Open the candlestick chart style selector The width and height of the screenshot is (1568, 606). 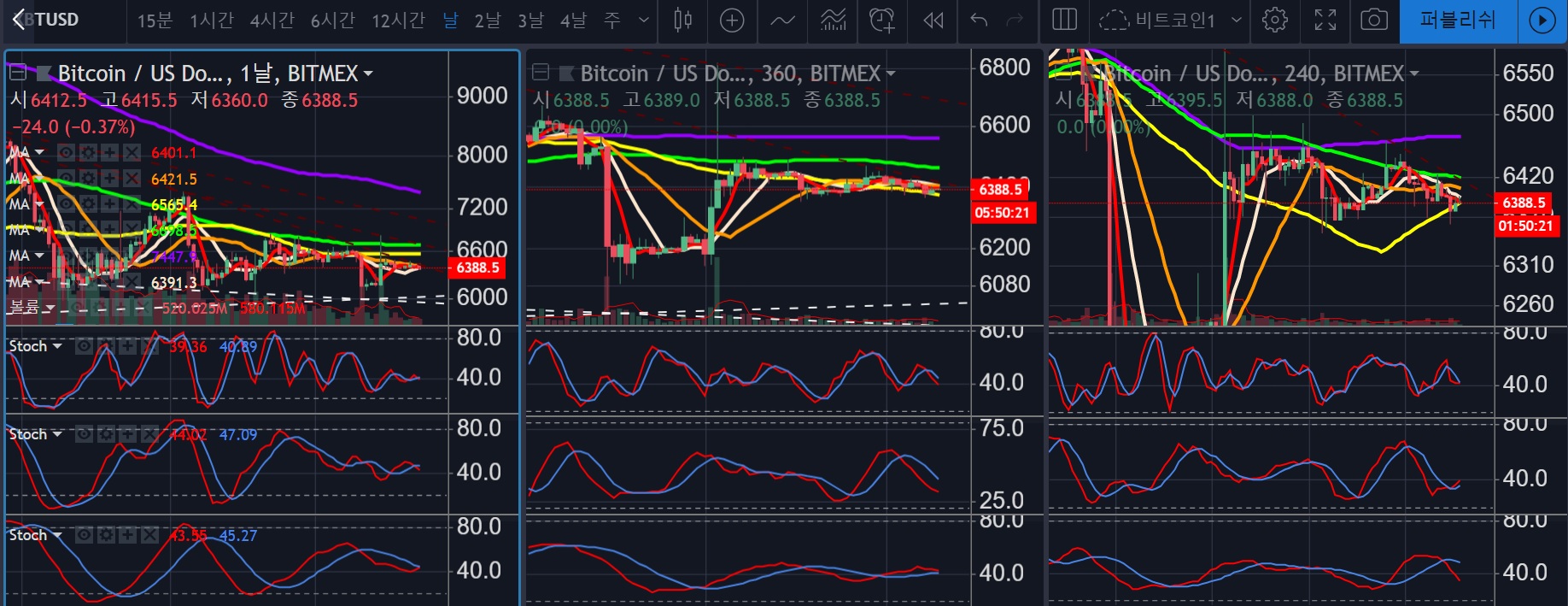682,21
